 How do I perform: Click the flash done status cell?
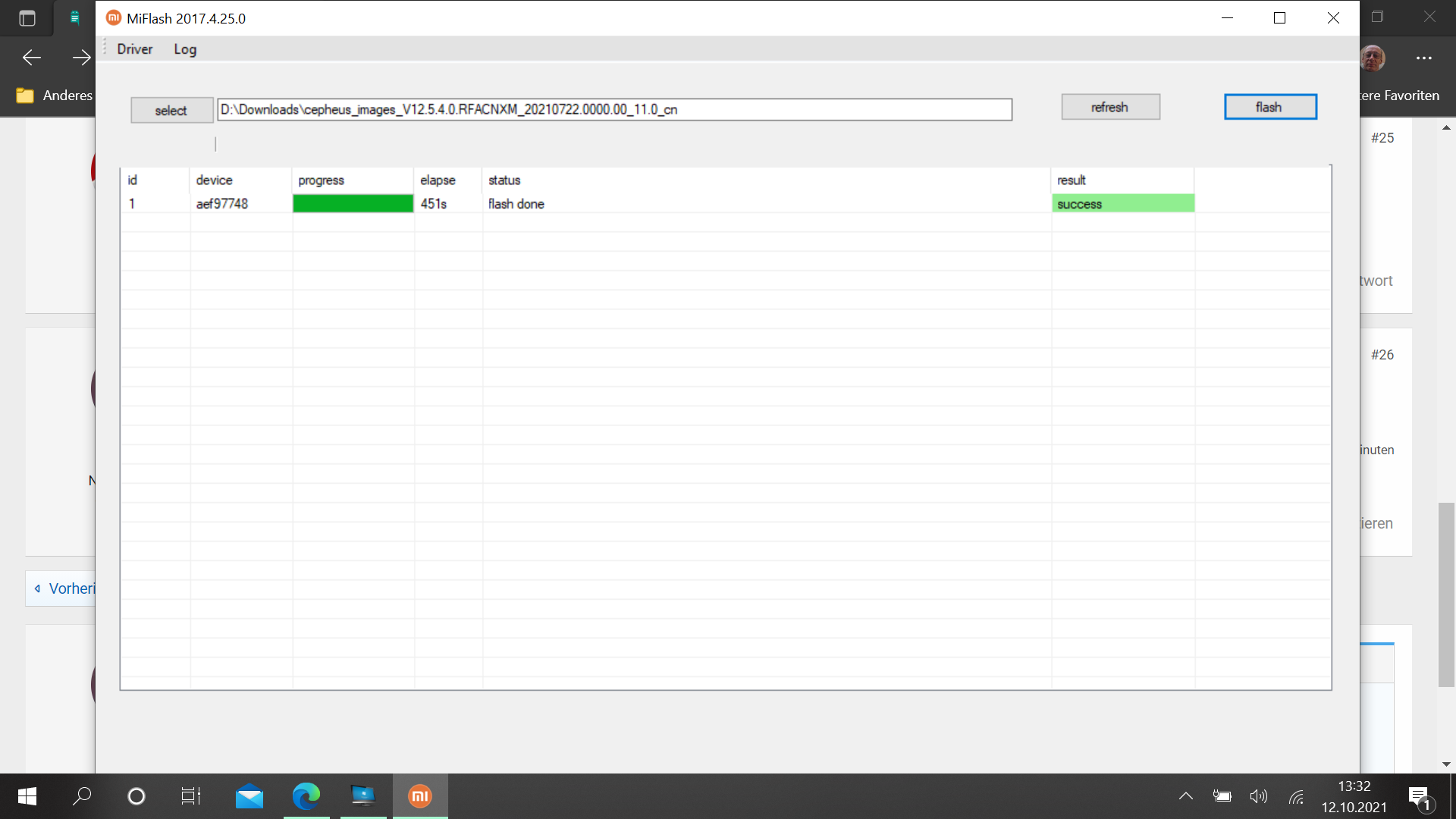tap(766, 203)
